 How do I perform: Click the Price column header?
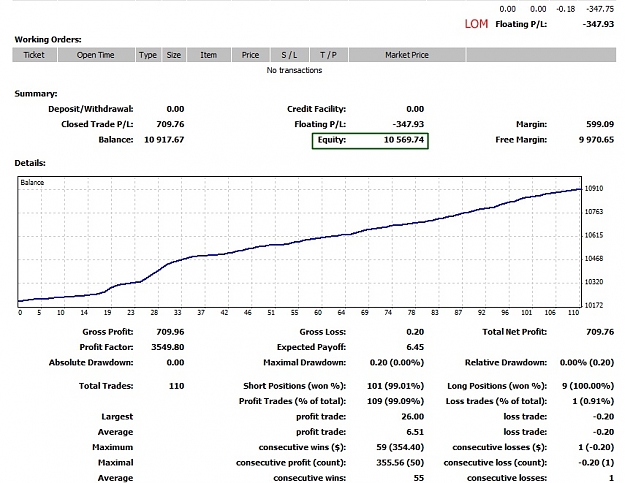pos(250,55)
